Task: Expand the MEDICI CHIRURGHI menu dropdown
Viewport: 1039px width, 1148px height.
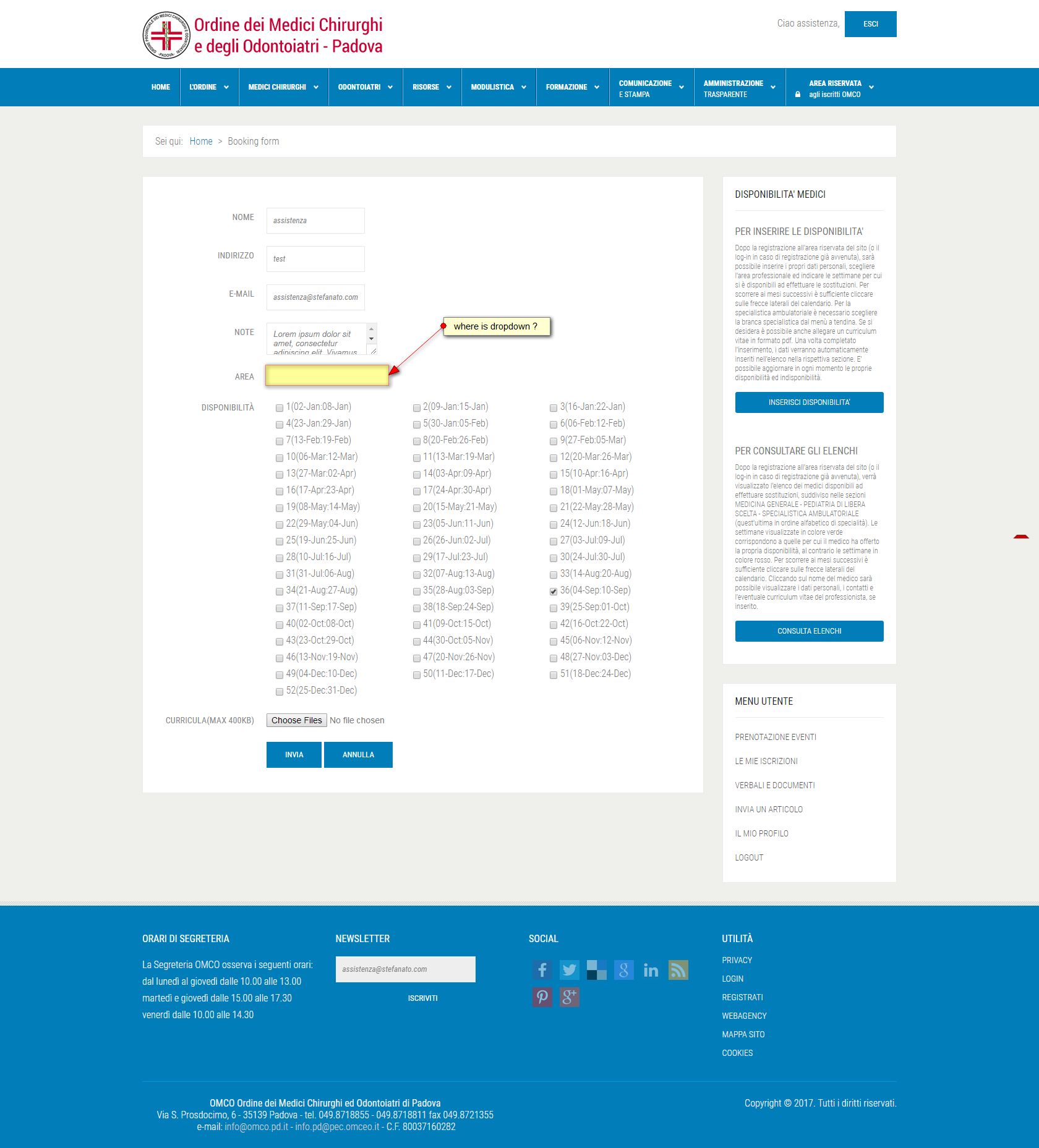Action: tap(283, 87)
